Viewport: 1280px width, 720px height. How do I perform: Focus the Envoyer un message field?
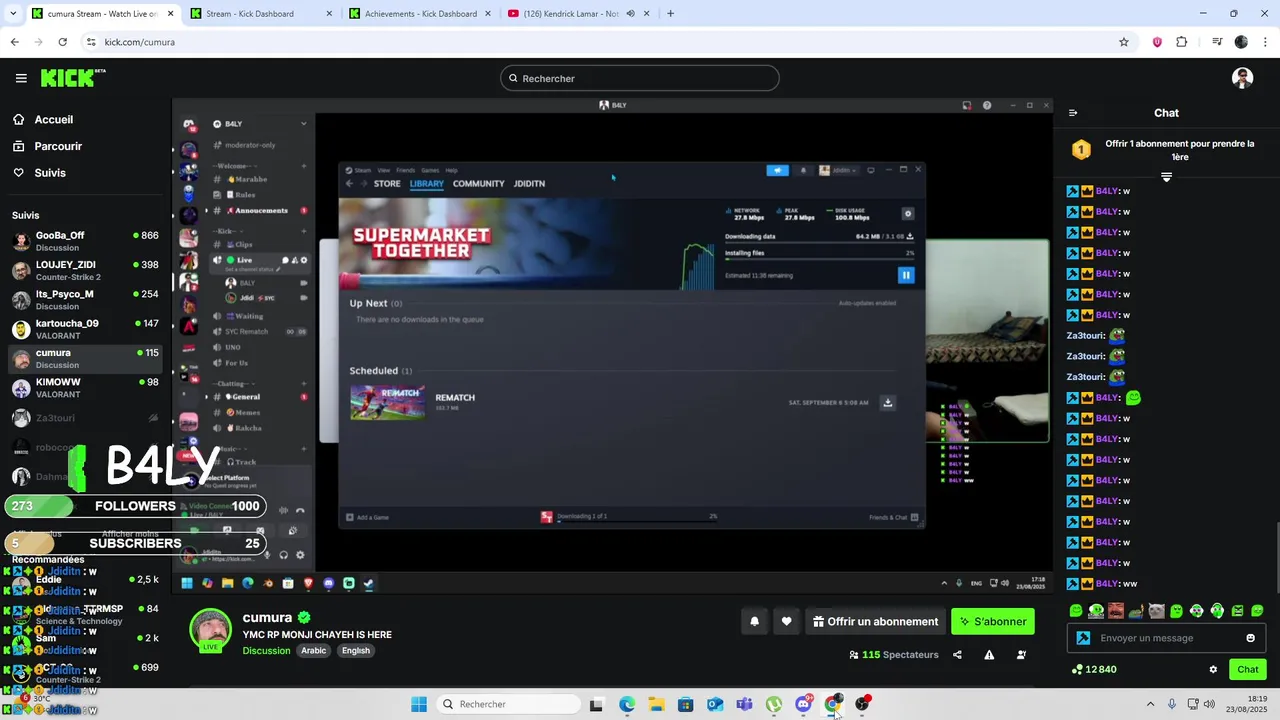(1166, 638)
